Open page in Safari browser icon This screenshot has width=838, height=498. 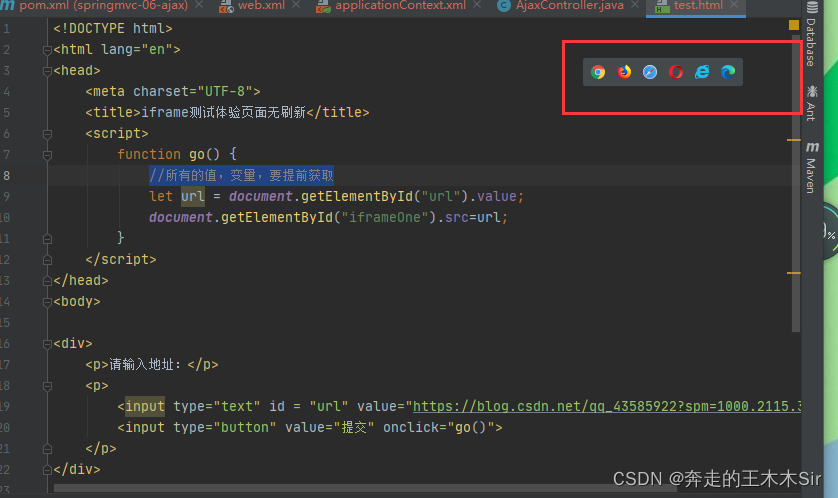[x=650, y=72]
